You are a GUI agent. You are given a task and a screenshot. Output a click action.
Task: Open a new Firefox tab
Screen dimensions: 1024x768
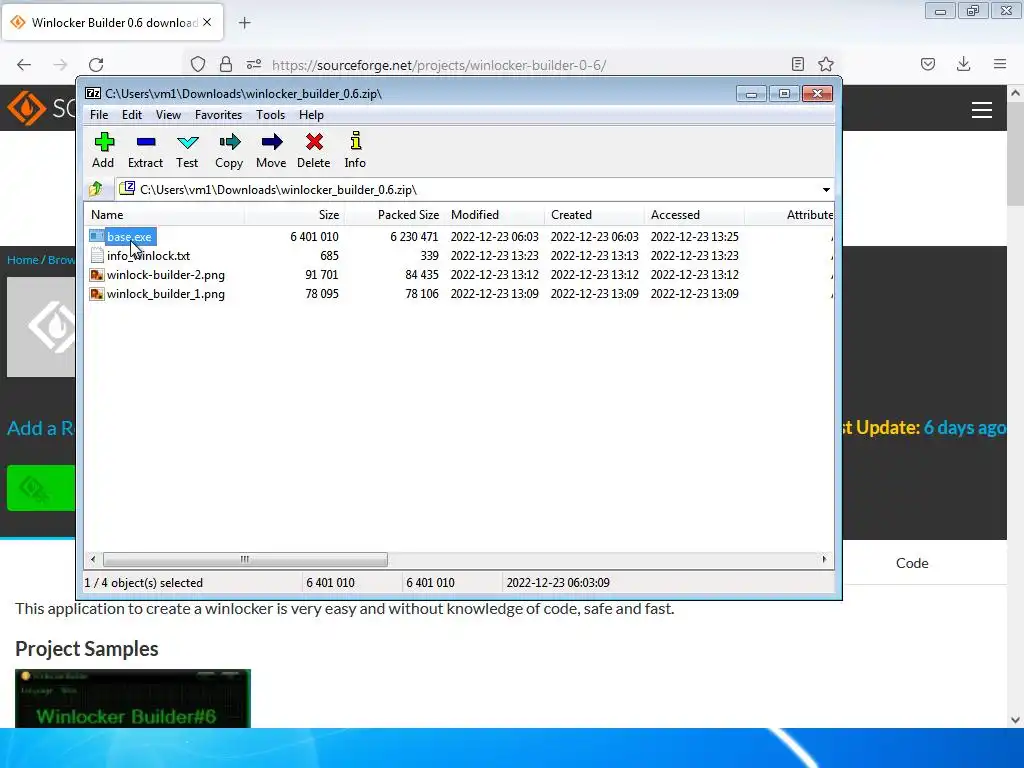tap(244, 23)
